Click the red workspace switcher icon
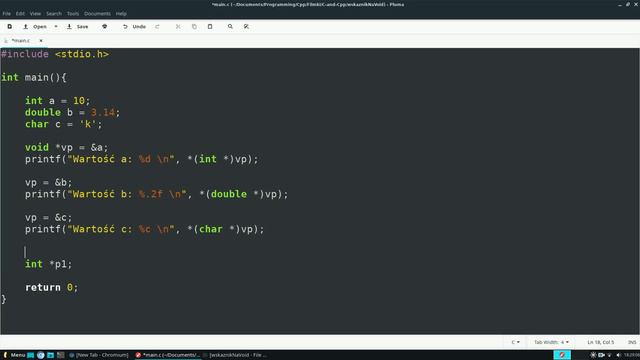This screenshot has height=360, width=640. pos(562,355)
